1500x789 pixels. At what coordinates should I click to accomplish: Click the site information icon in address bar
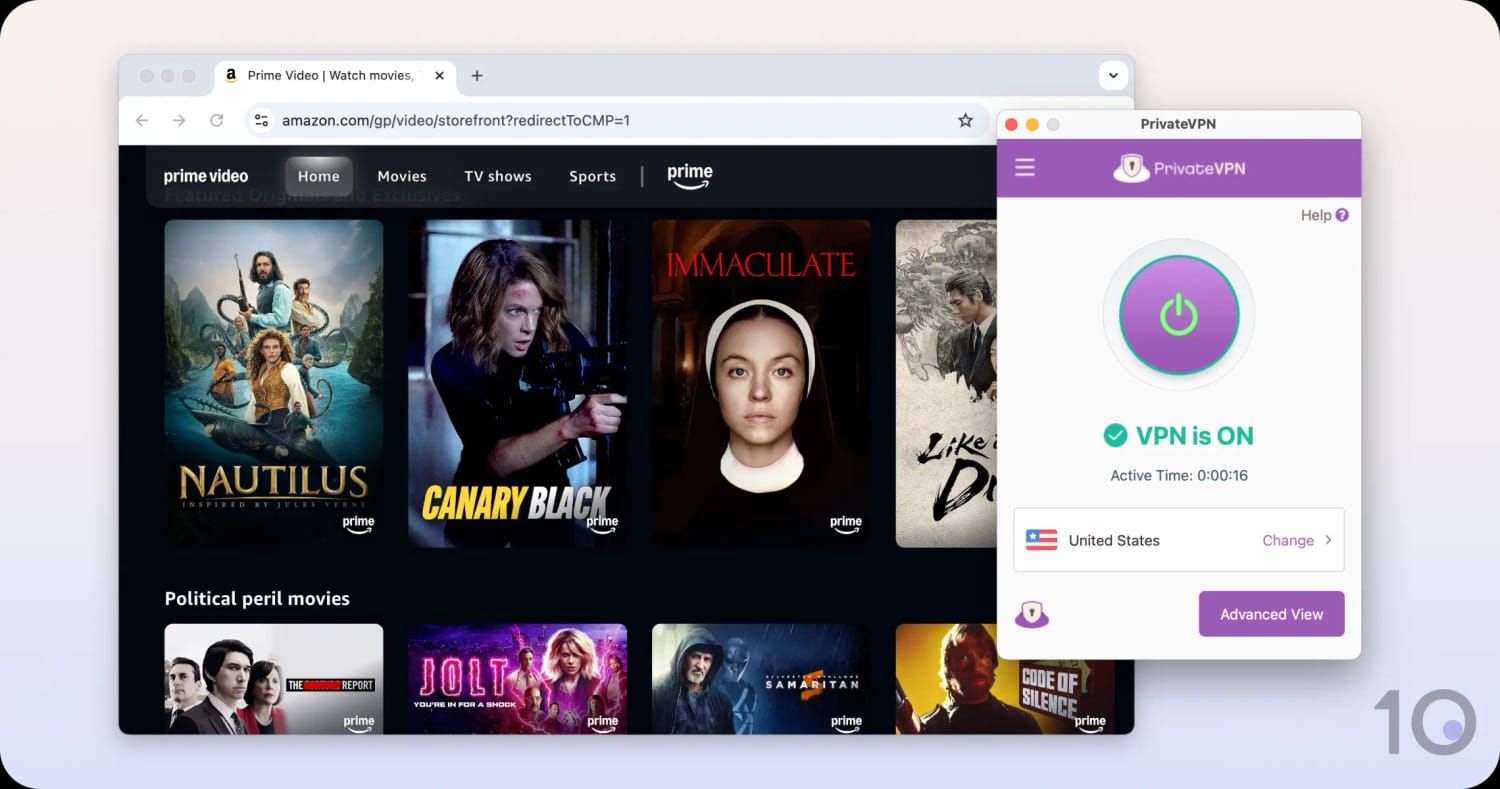coord(261,120)
